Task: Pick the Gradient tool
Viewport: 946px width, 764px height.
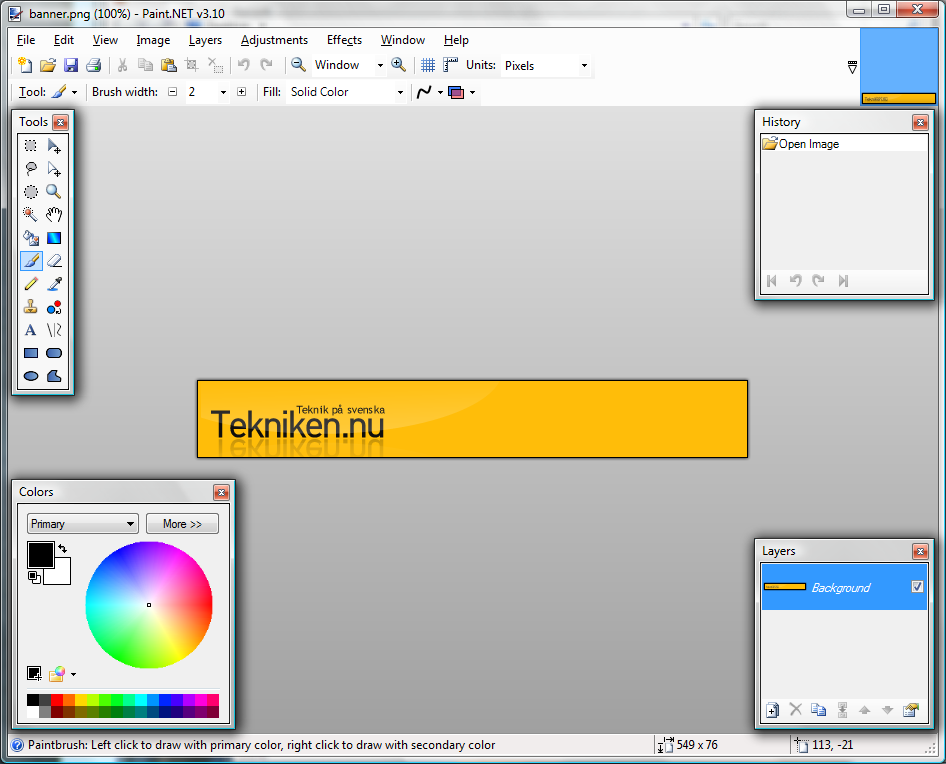Action: click(x=54, y=238)
